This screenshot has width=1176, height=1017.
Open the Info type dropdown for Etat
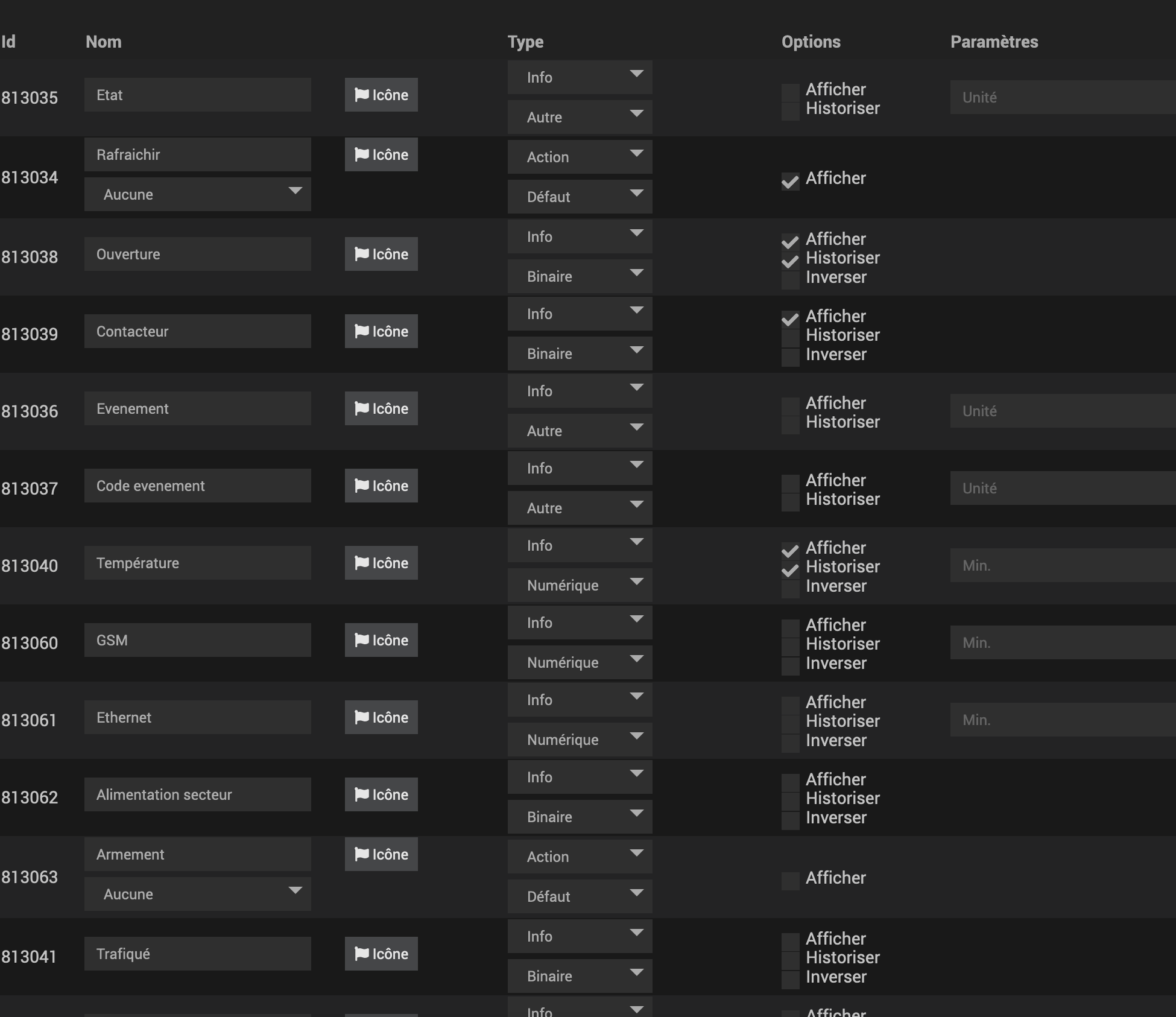(580, 77)
